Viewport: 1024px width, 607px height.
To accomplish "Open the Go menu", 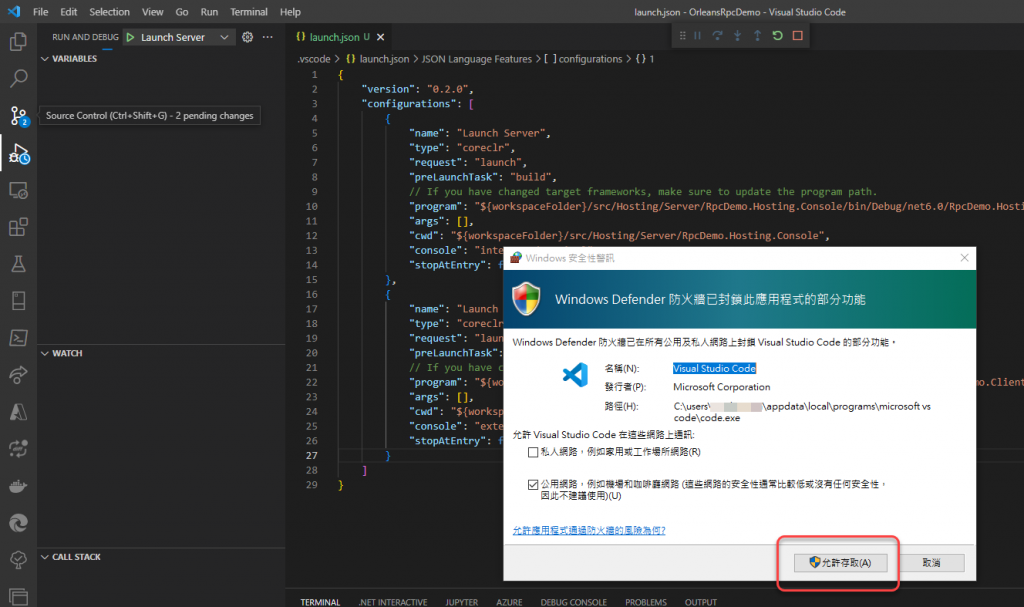I will click(182, 12).
